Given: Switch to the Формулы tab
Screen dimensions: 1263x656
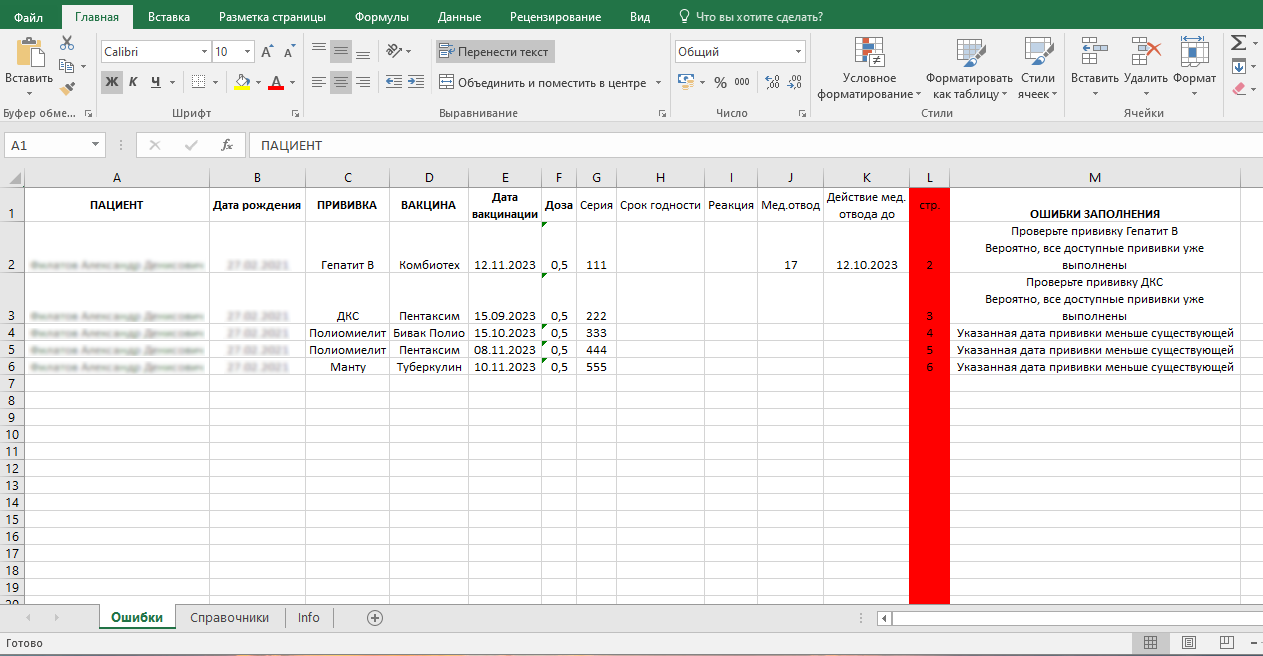Looking at the screenshot, I should [x=380, y=17].
